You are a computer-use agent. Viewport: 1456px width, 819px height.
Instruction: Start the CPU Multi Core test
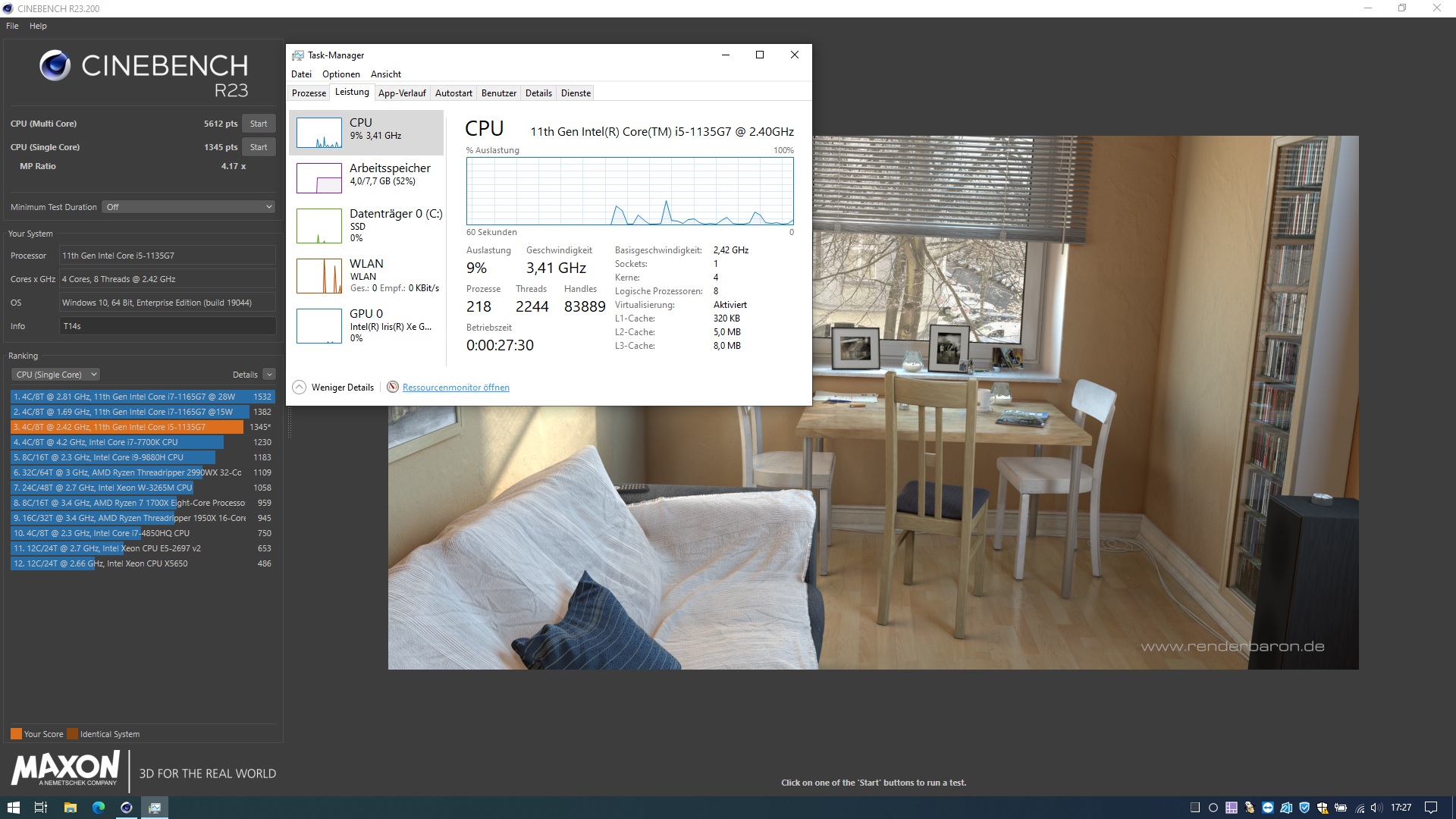coord(259,124)
